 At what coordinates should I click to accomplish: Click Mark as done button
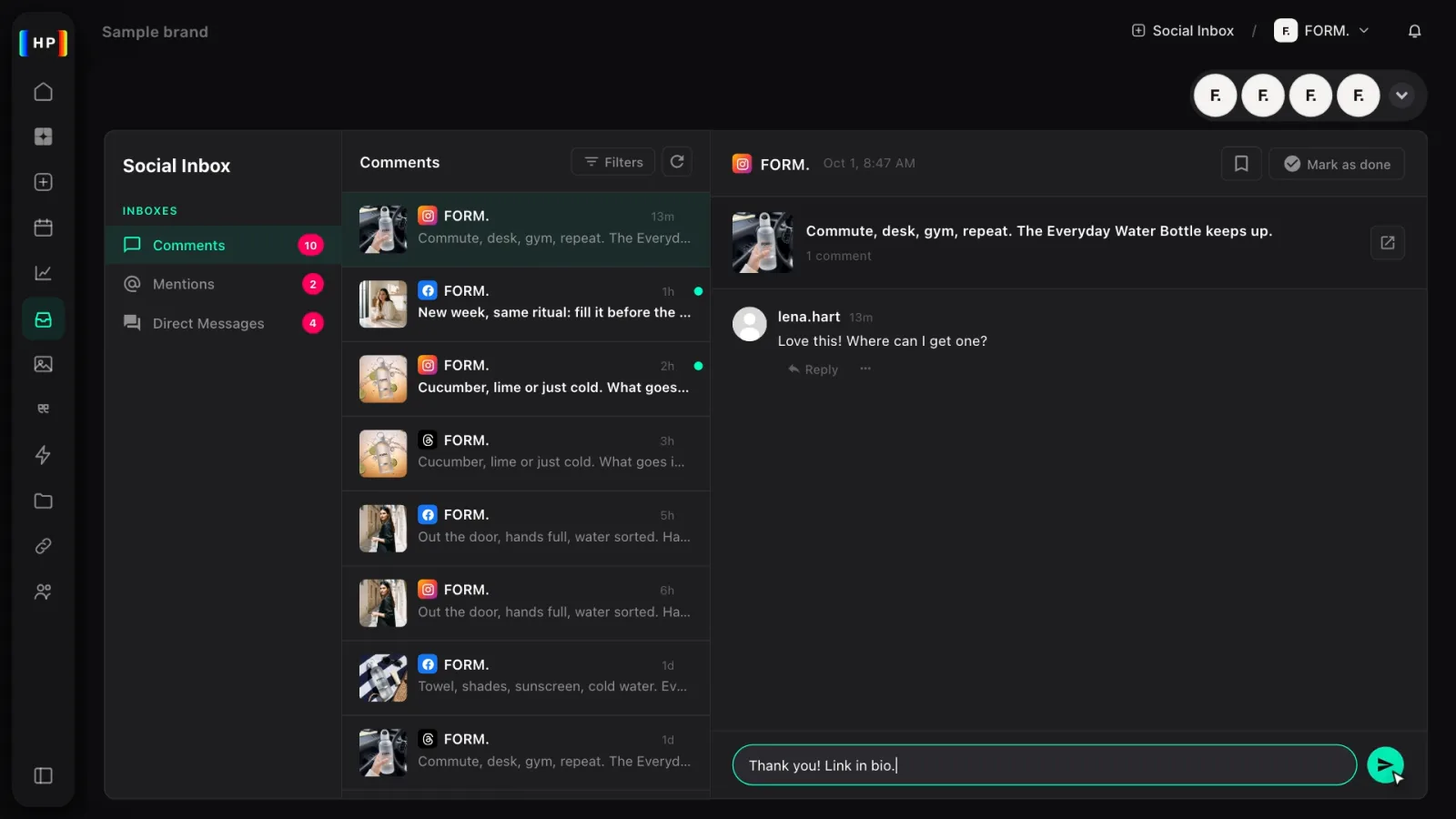pos(1337,164)
